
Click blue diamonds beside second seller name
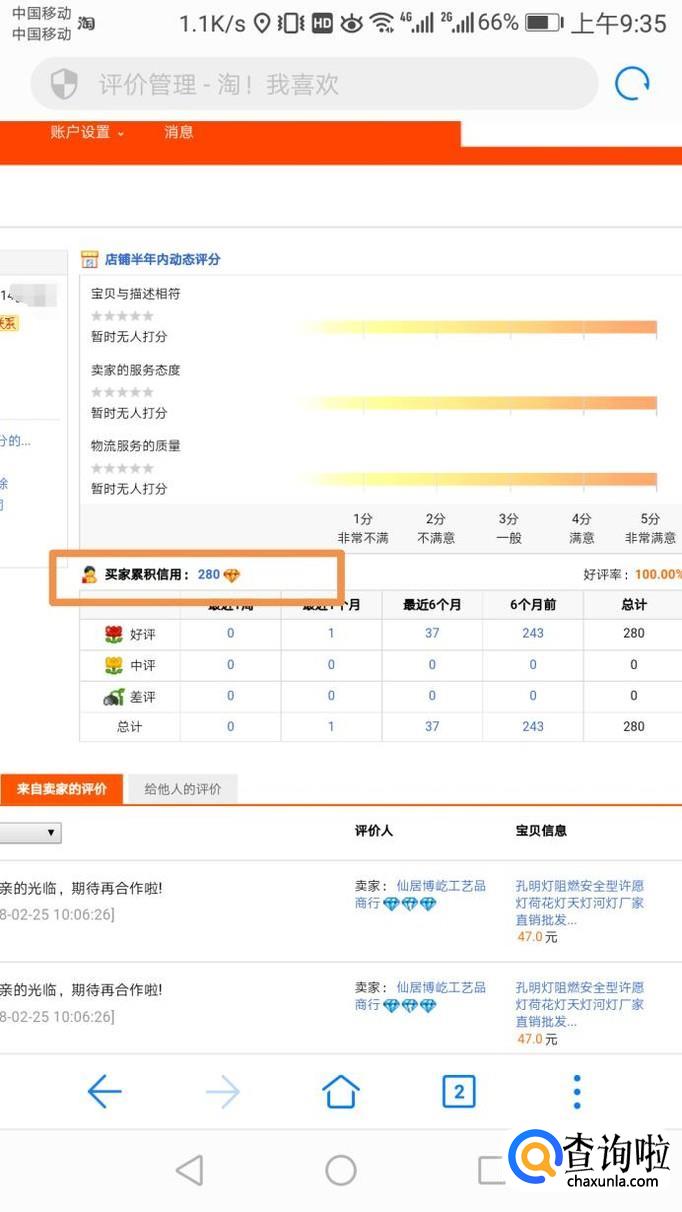point(410,1006)
